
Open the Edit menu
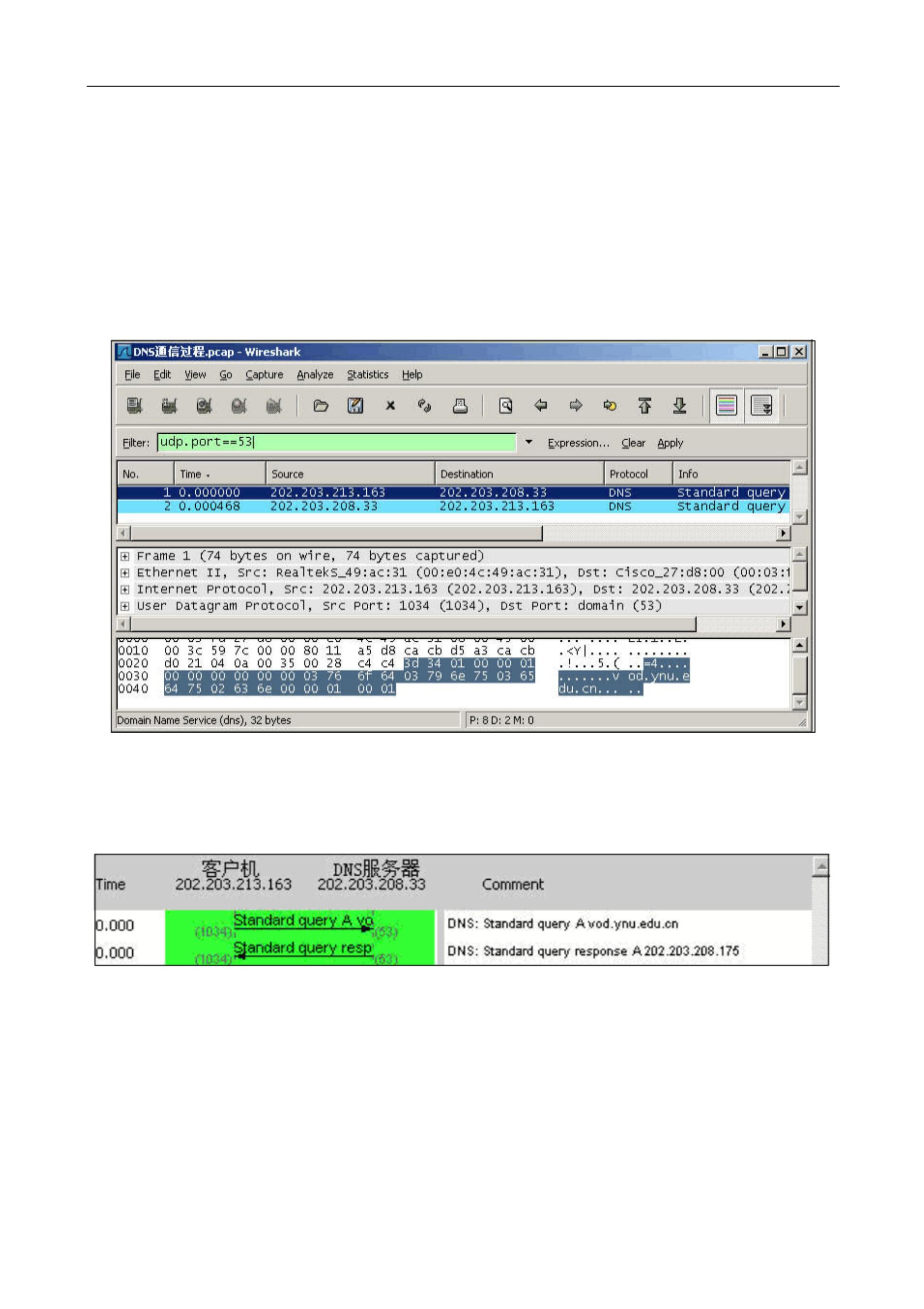pyautogui.click(x=162, y=375)
